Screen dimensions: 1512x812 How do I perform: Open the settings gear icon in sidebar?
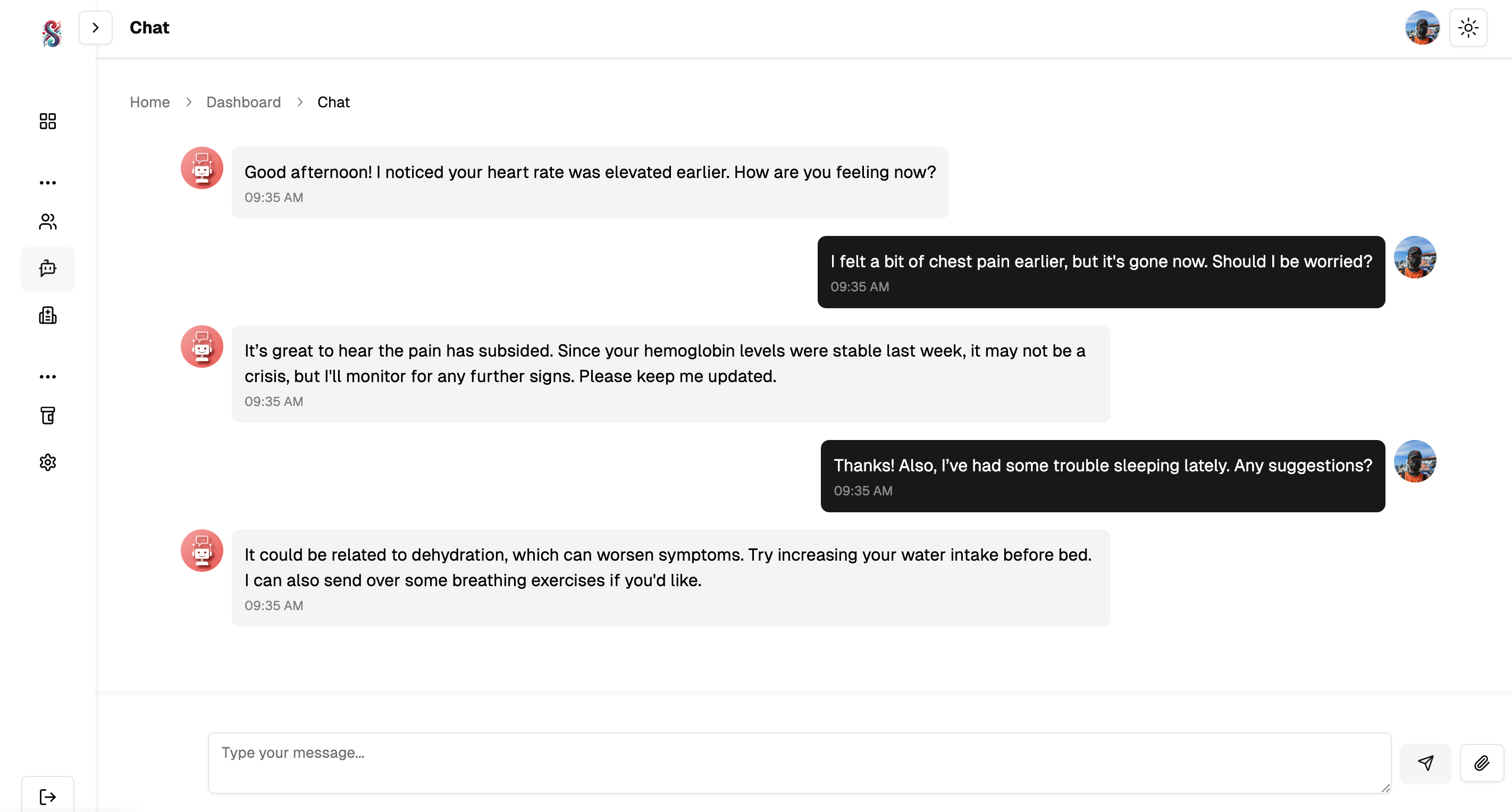point(47,462)
